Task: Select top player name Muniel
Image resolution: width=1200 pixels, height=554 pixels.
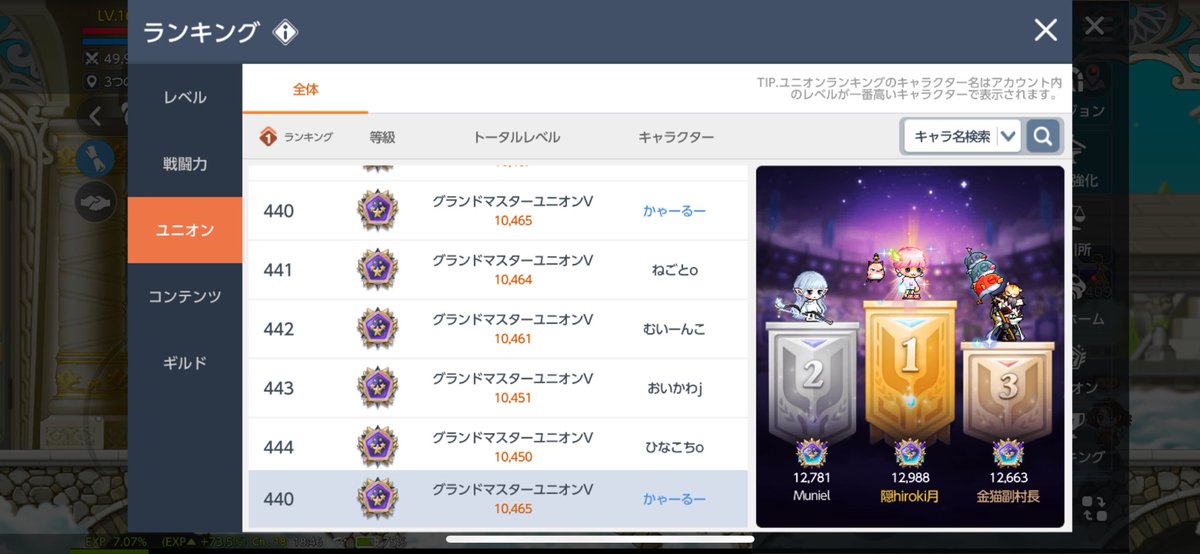Action: coord(813,495)
